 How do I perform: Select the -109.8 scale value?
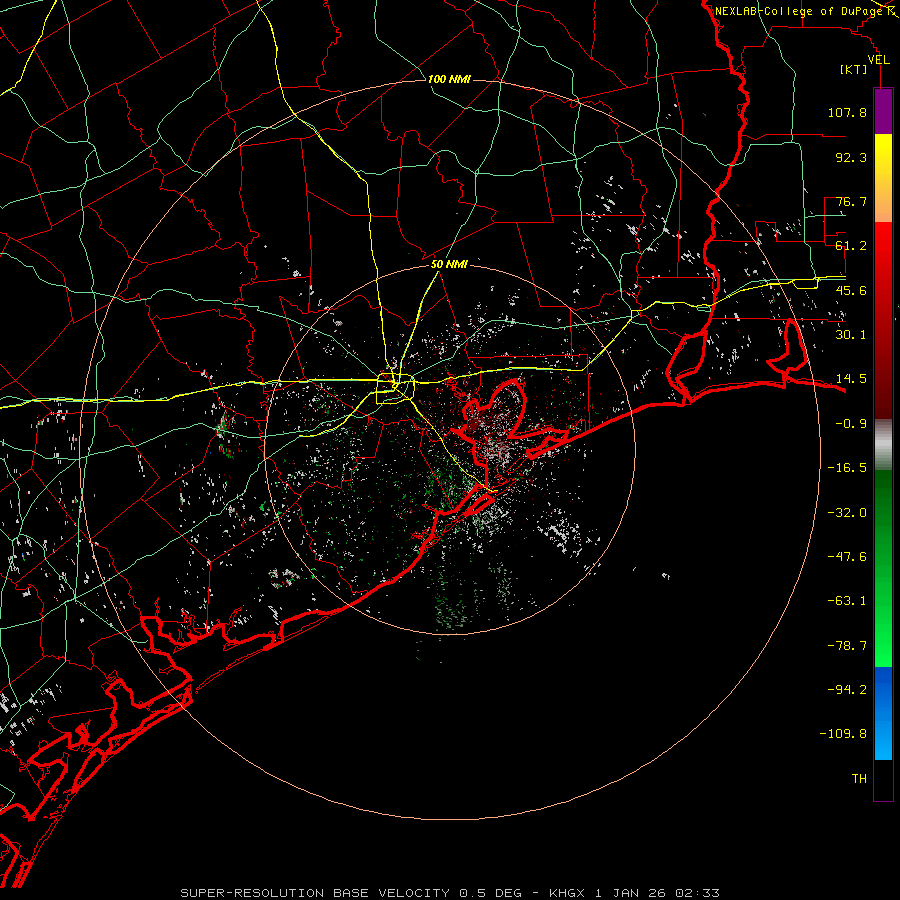click(x=843, y=734)
